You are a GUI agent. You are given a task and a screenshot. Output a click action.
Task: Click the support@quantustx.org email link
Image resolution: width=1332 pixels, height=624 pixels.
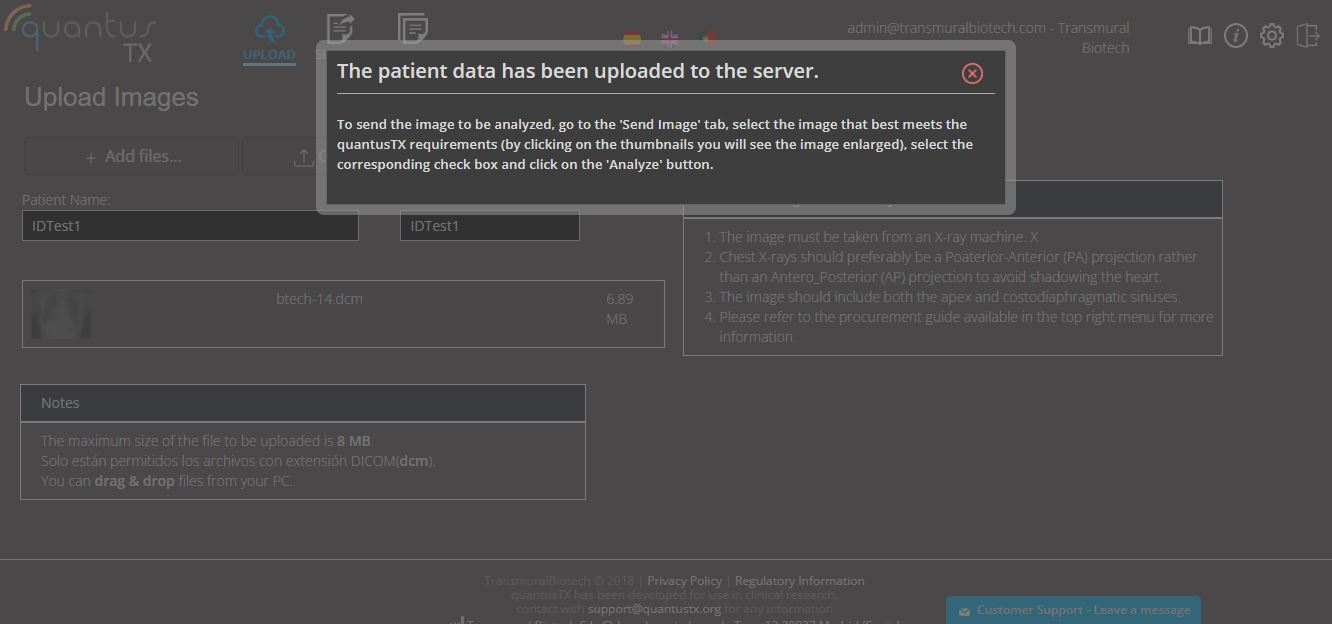(x=654, y=608)
